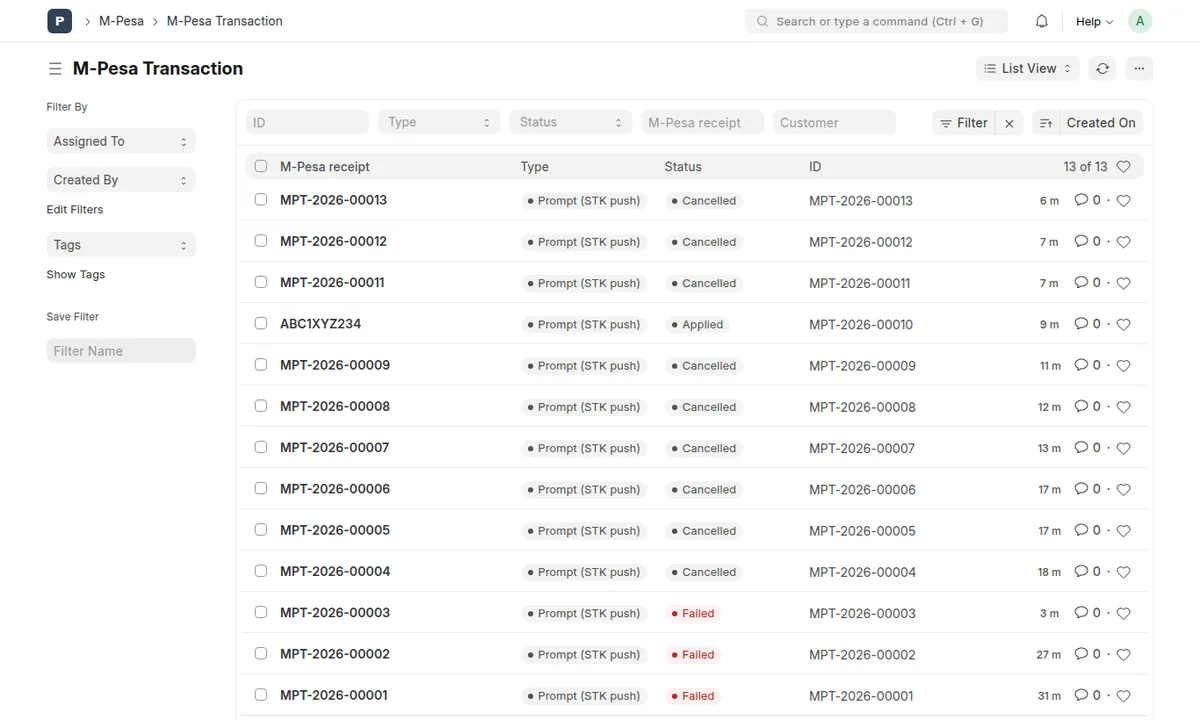The height and width of the screenshot is (720, 1200).
Task: Click ID cell MPT-2026-00004
Action: pyautogui.click(x=862, y=572)
